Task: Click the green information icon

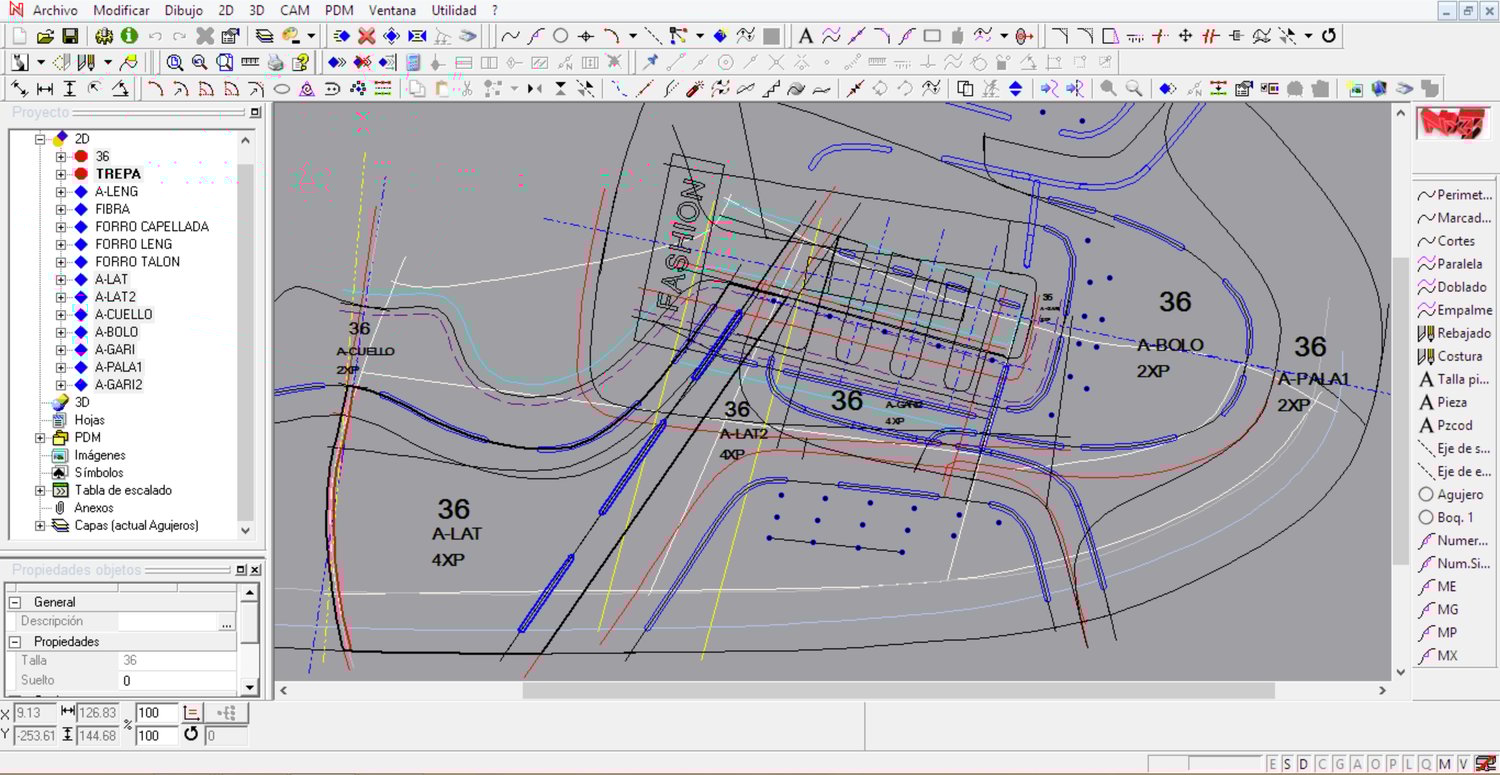Action: (129, 36)
